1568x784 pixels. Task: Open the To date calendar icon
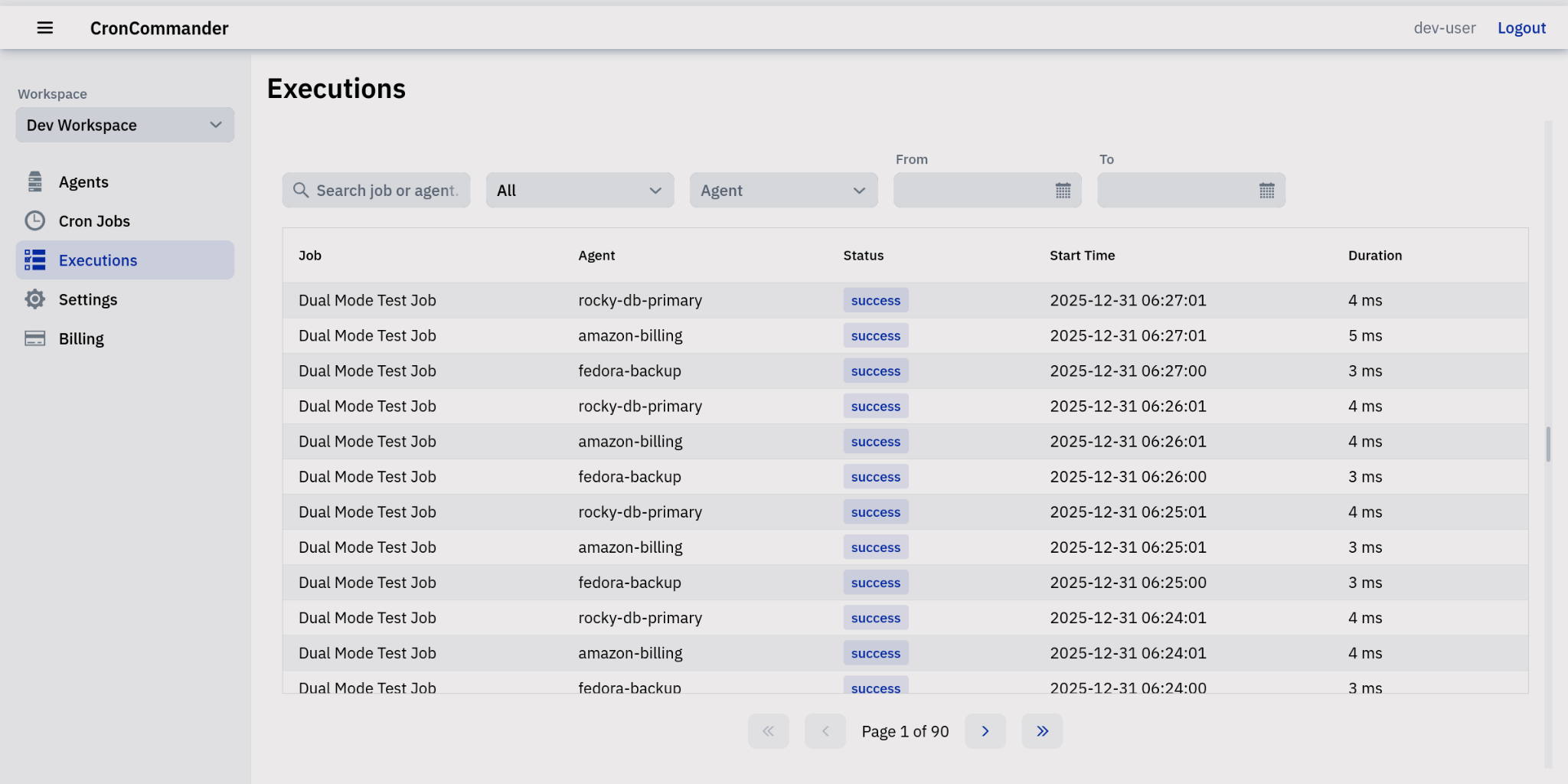[x=1267, y=190]
